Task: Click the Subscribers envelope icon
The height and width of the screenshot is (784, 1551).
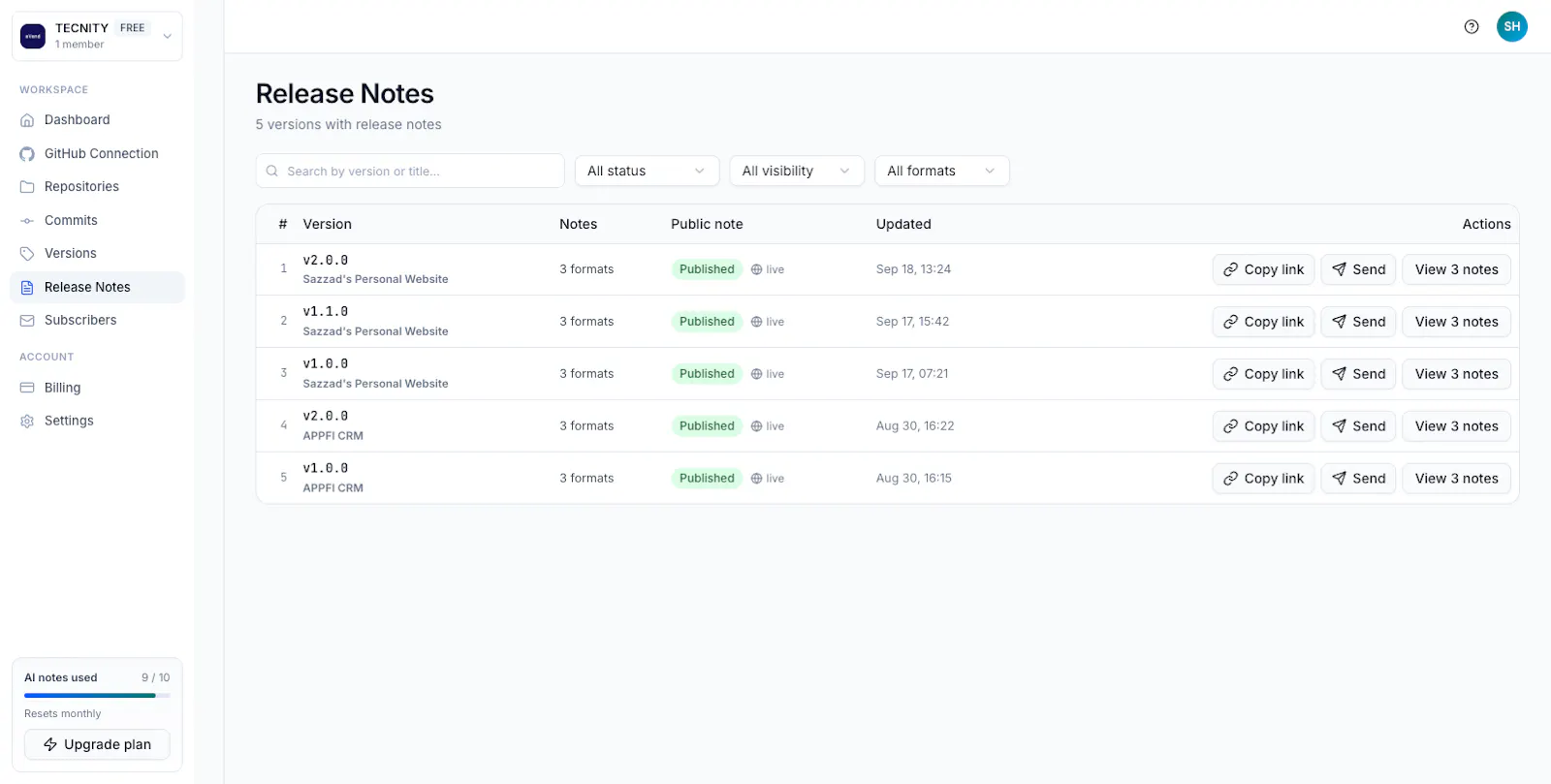Action: click(27, 321)
